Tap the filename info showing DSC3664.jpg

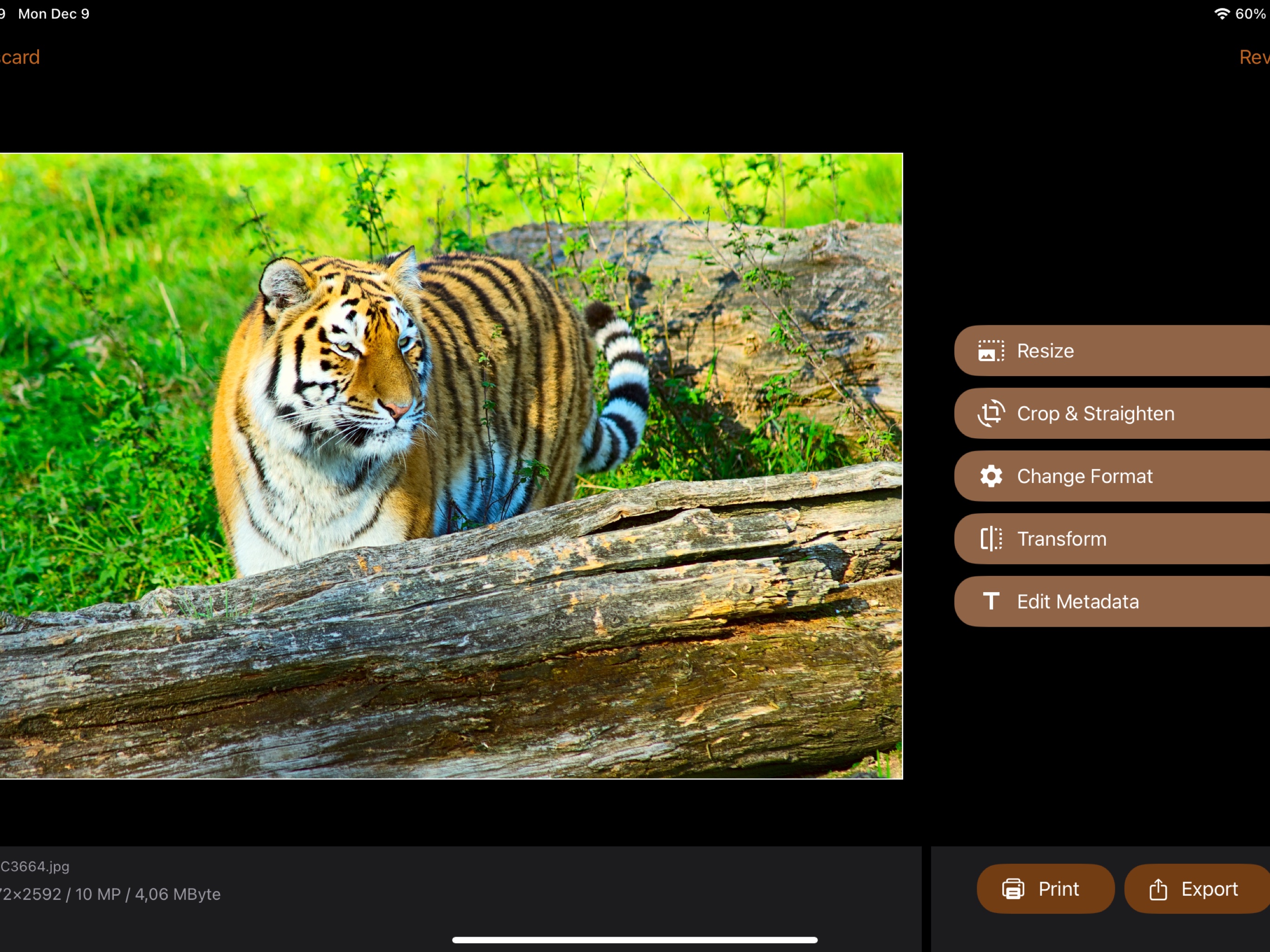point(34,867)
